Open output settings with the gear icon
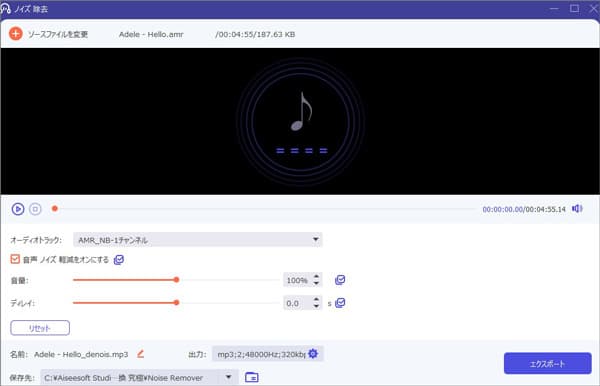 coord(313,354)
